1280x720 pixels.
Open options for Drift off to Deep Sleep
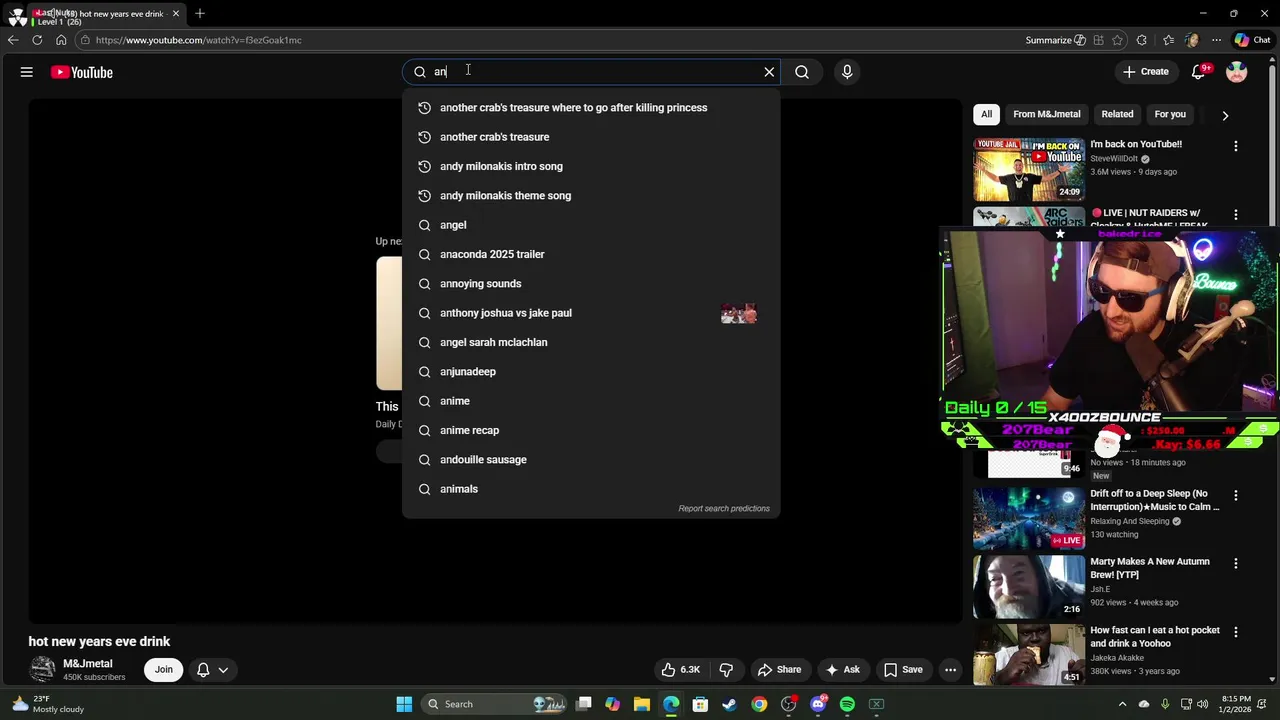(1235, 495)
